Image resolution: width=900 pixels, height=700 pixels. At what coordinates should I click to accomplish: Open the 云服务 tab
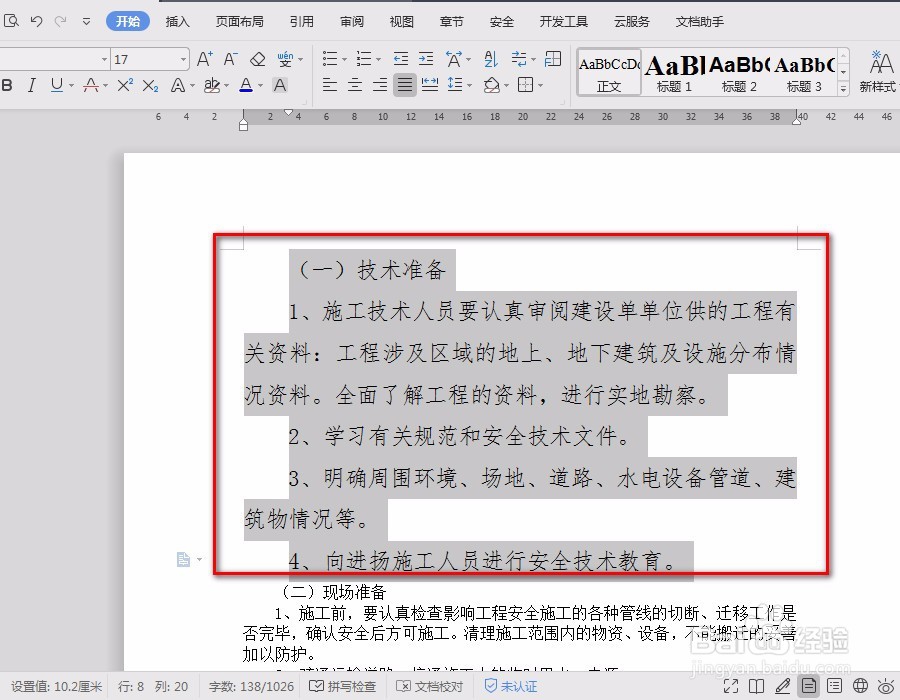631,22
